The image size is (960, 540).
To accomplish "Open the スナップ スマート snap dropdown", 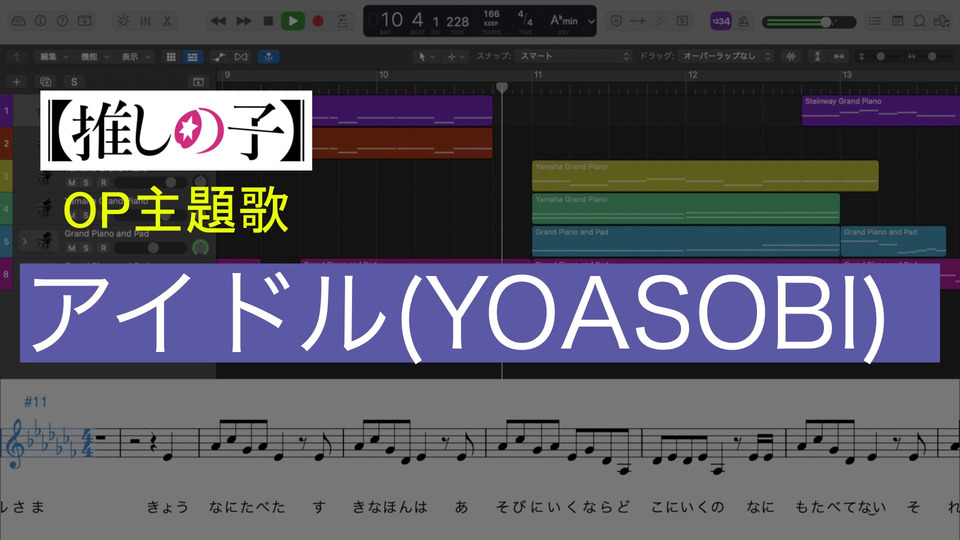I will tap(574, 56).
